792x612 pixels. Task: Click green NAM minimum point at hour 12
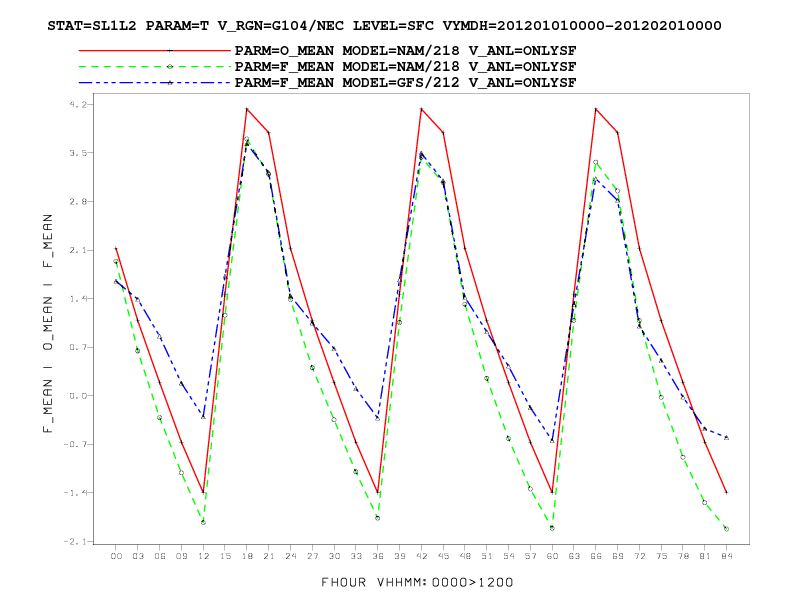(203, 522)
